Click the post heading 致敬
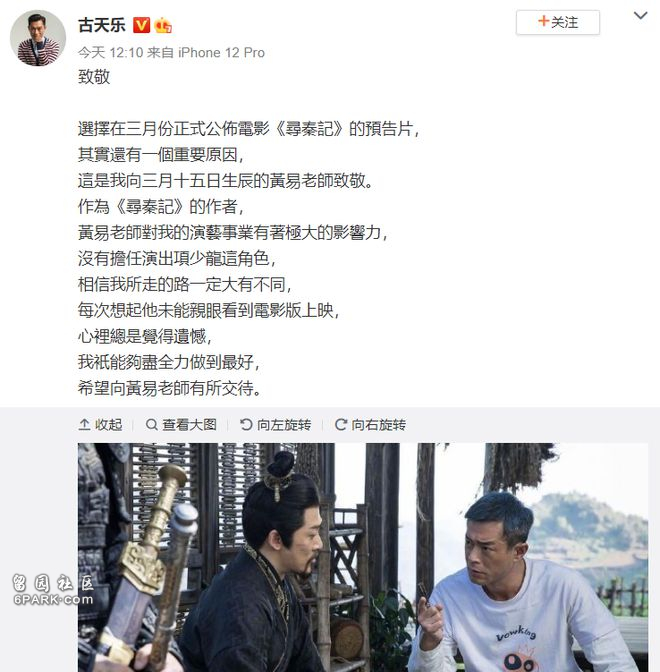 click(94, 77)
